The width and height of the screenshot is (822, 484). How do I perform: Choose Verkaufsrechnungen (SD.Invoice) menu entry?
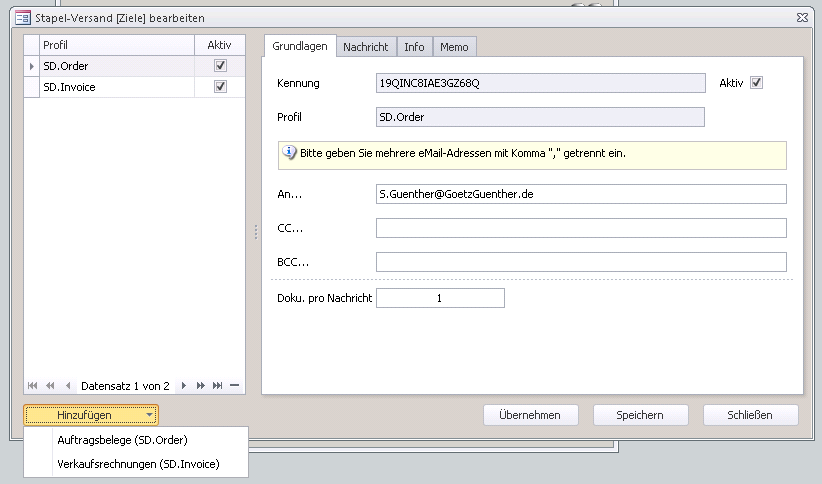(x=138, y=463)
